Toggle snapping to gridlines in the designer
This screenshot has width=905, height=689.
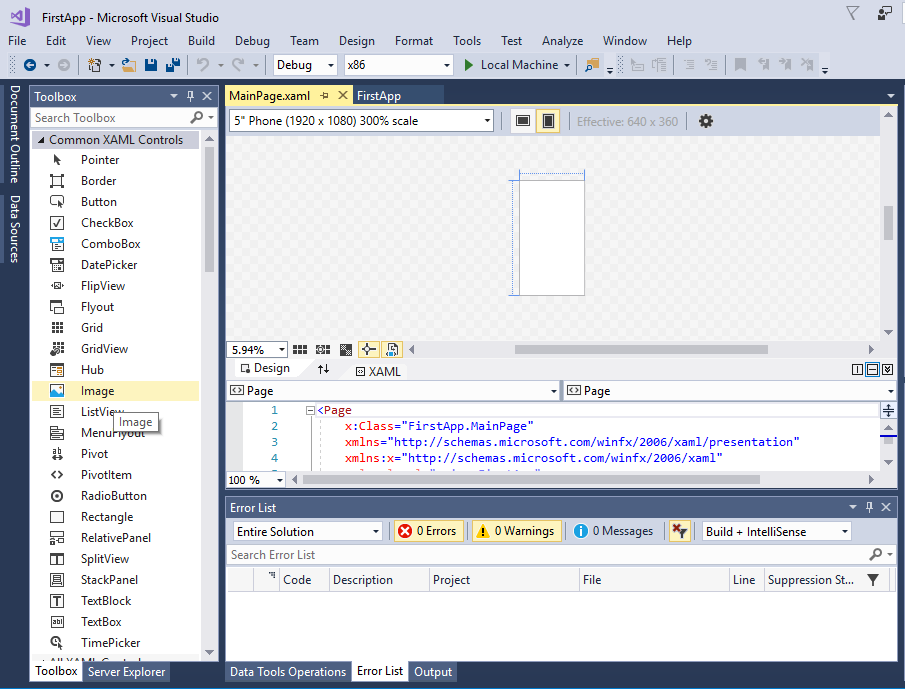click(x=323, y=350)
